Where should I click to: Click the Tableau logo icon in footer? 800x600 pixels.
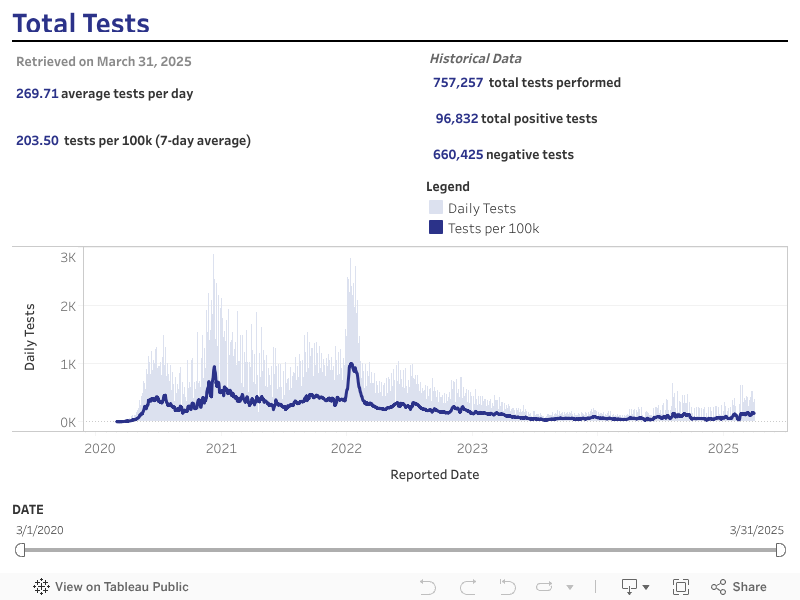click(x=42, y=587)
